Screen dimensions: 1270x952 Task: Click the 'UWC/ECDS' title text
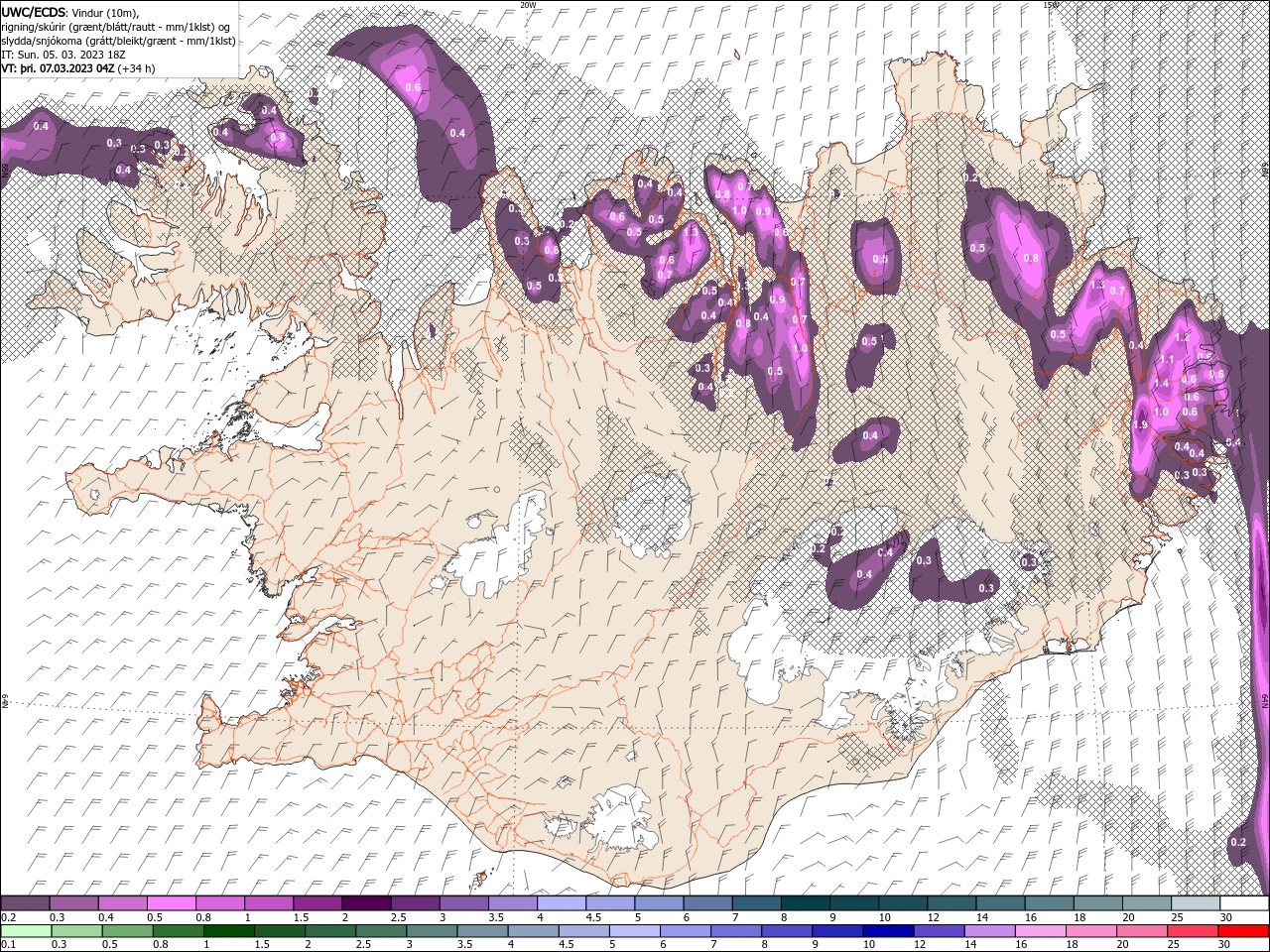(34, 12)
